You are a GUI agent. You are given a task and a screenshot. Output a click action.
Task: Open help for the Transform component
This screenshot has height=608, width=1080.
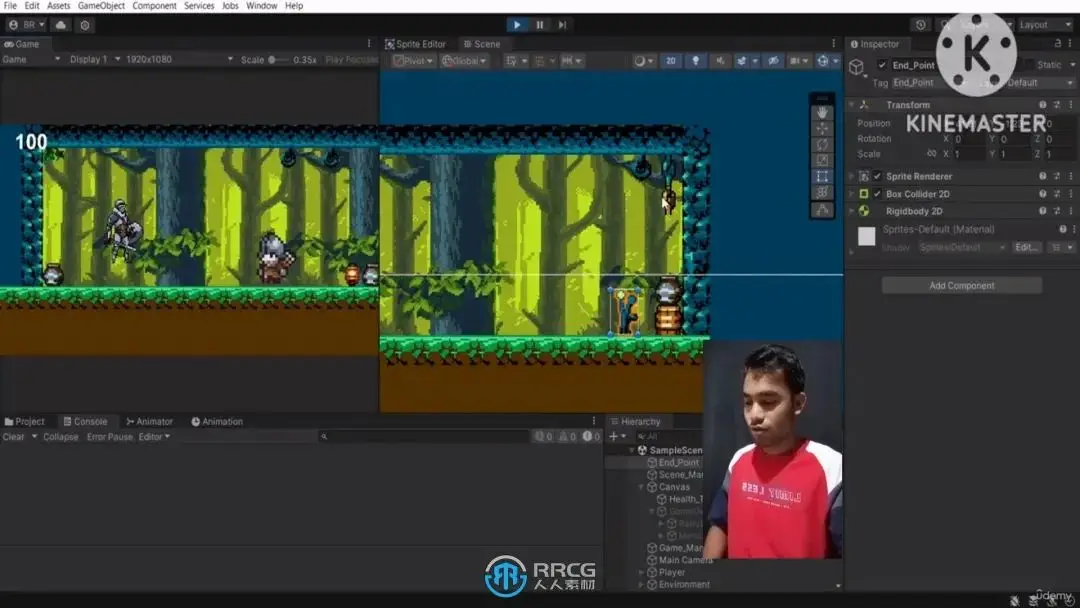[1042, 105]
